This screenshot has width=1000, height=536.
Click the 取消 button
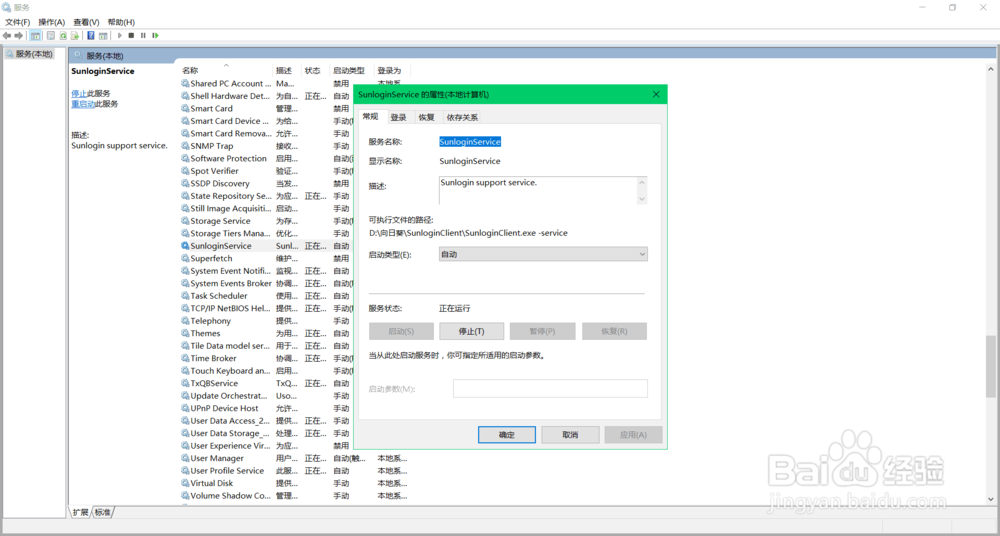(x=570, y=435)
